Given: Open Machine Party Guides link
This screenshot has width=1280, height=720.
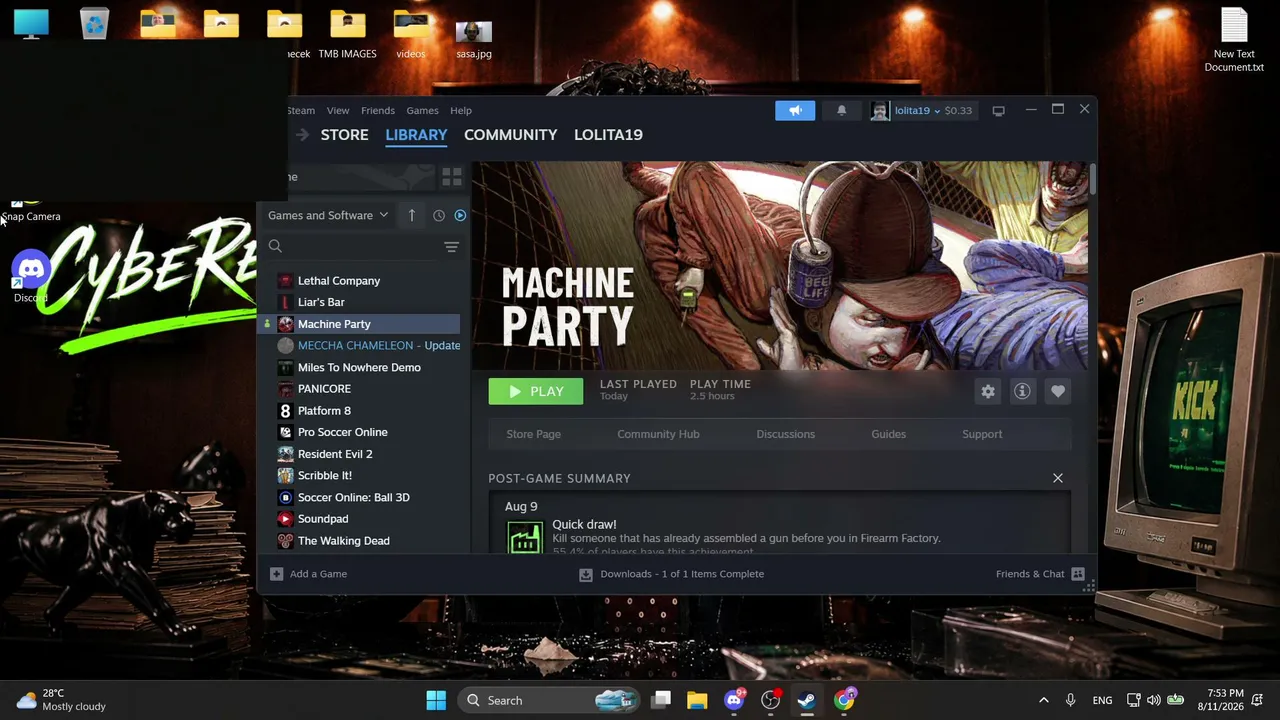Looking at the screenshot, I should [888, 434].
